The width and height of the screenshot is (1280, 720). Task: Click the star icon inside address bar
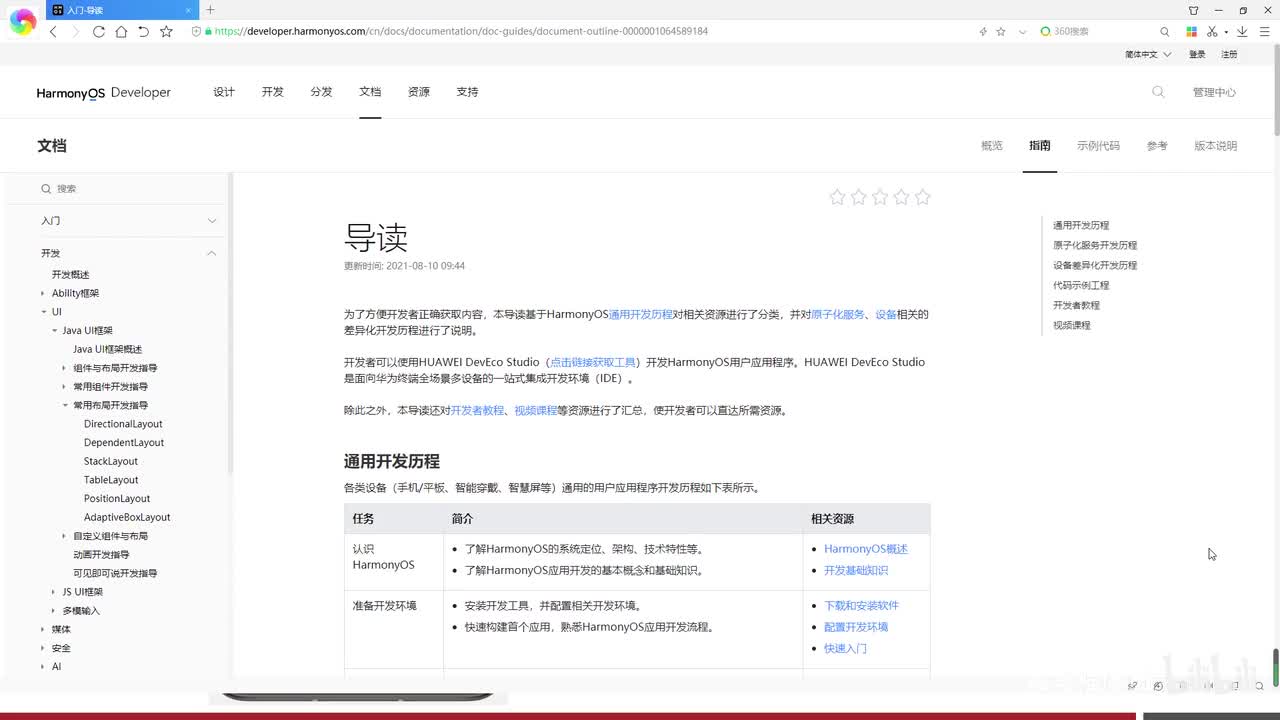[x=1001, y=31]
